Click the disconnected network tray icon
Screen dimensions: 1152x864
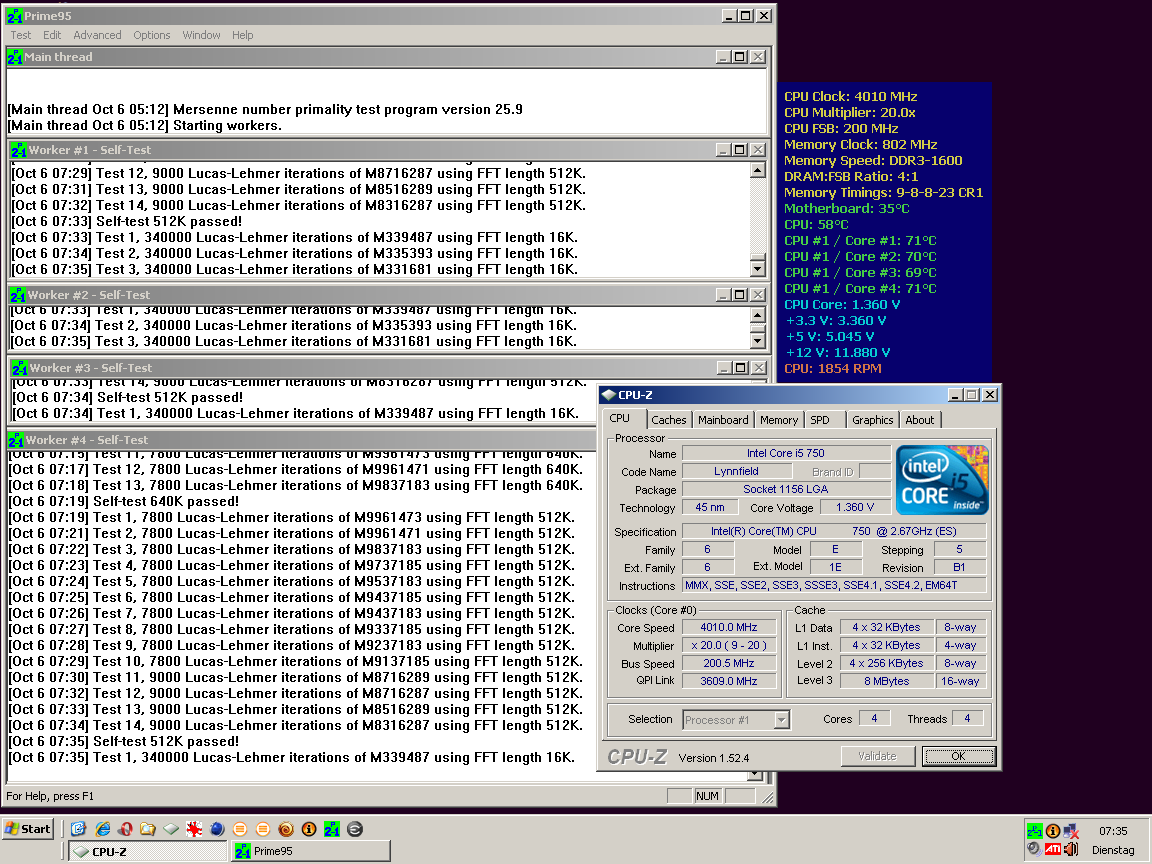pos(1072,831)
